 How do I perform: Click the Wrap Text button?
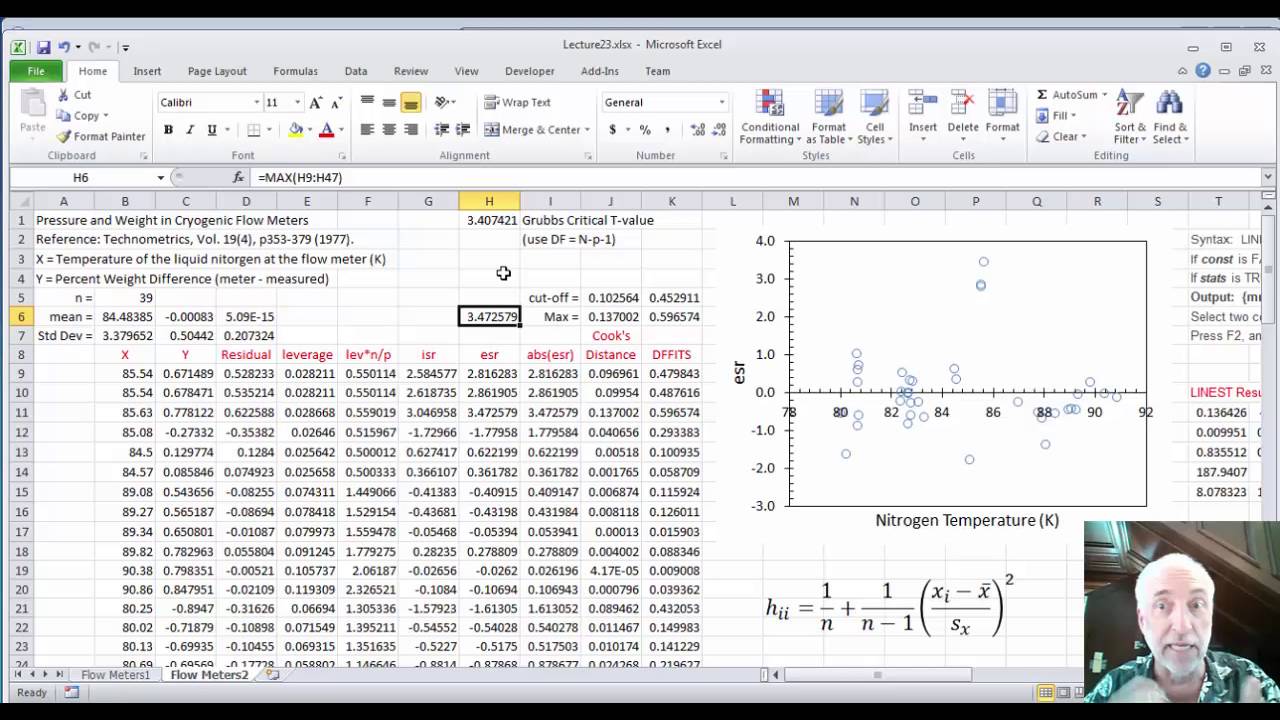[x=517, y=102]
